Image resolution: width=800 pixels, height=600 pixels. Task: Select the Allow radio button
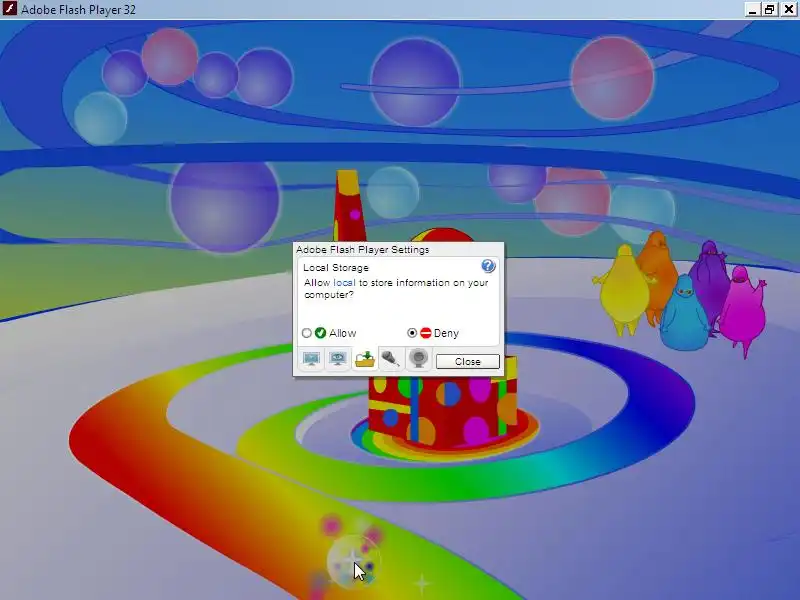coord(307,333)
